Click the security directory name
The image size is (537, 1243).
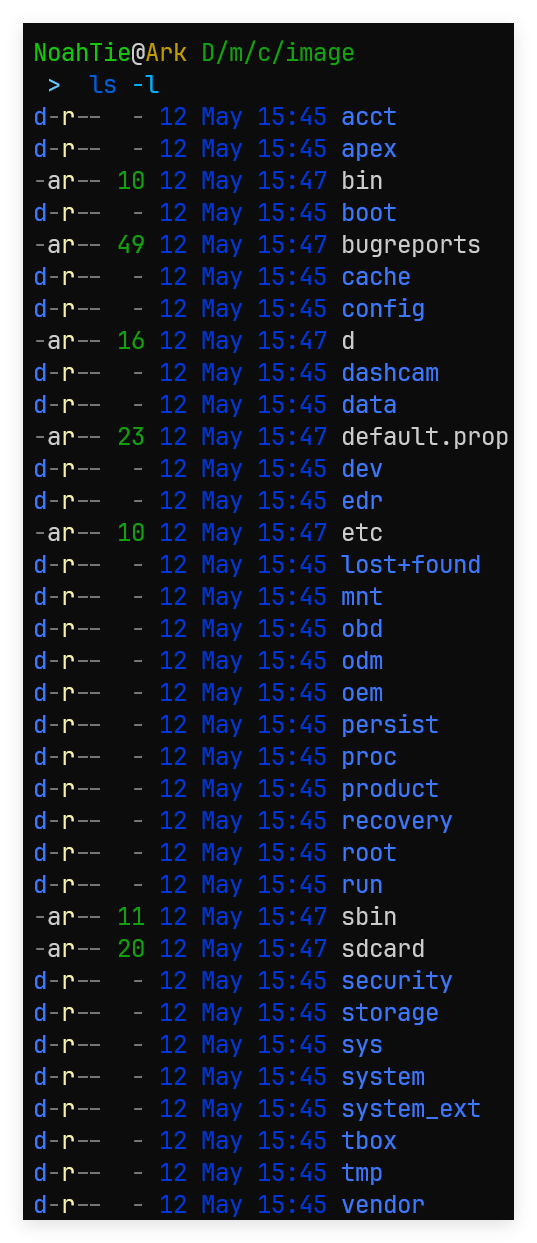(397, 981)
